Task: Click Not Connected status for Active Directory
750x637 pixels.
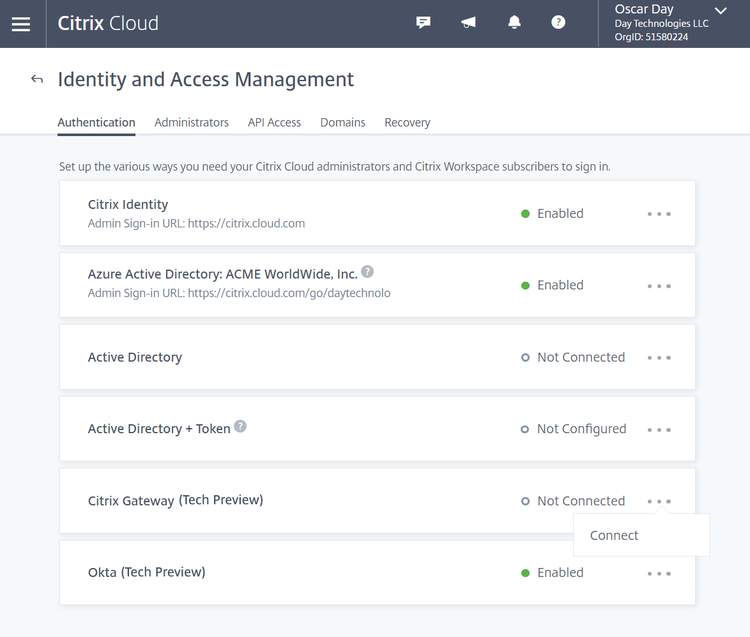Action: [573, 357]
